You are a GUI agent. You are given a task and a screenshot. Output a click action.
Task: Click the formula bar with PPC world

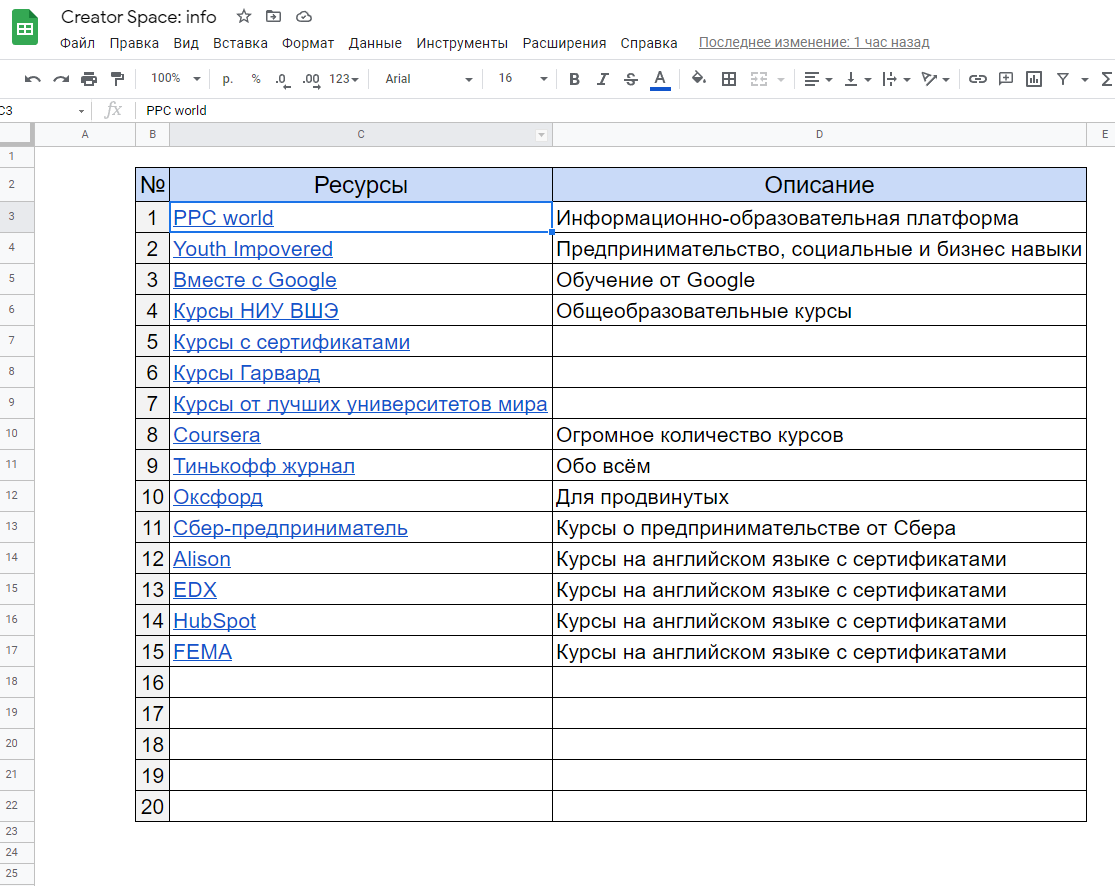coord(626,111)
